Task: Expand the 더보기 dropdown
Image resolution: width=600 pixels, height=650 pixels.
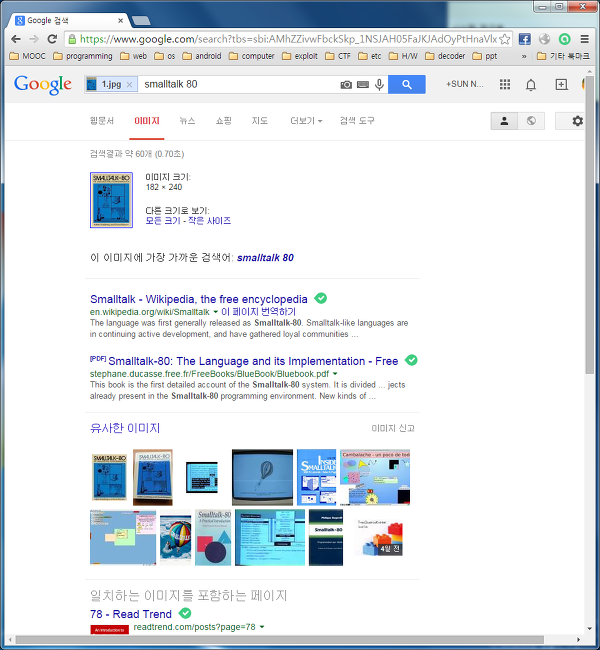Action: coord(306,121)
